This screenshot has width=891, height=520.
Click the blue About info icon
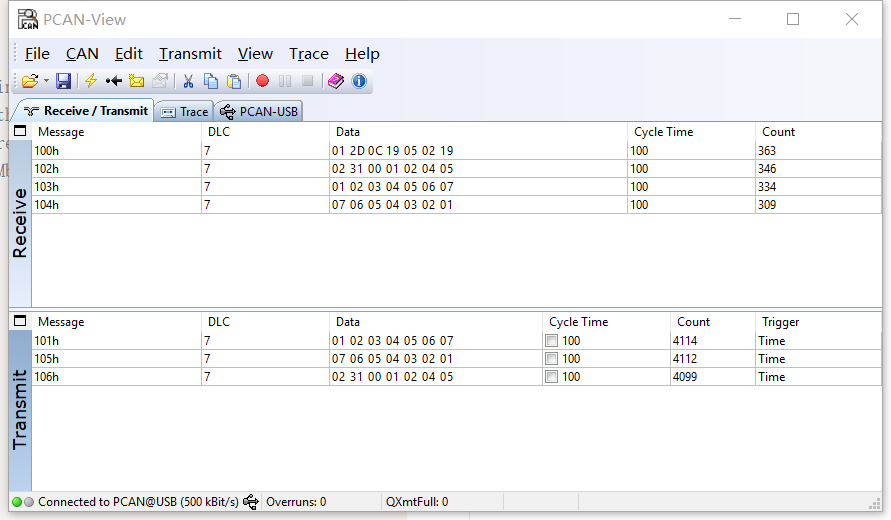(359, 81)
